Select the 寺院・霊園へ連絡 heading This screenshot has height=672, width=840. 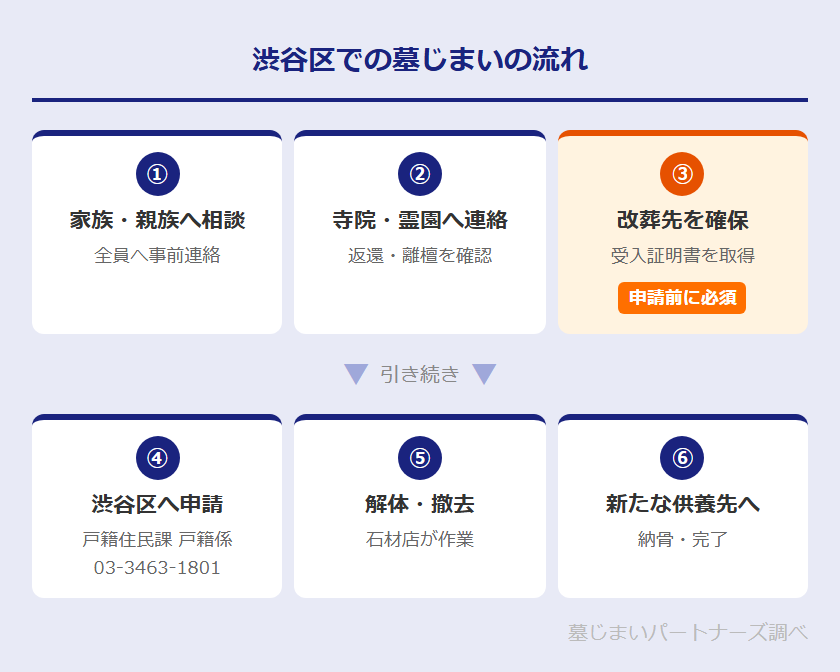420,220
